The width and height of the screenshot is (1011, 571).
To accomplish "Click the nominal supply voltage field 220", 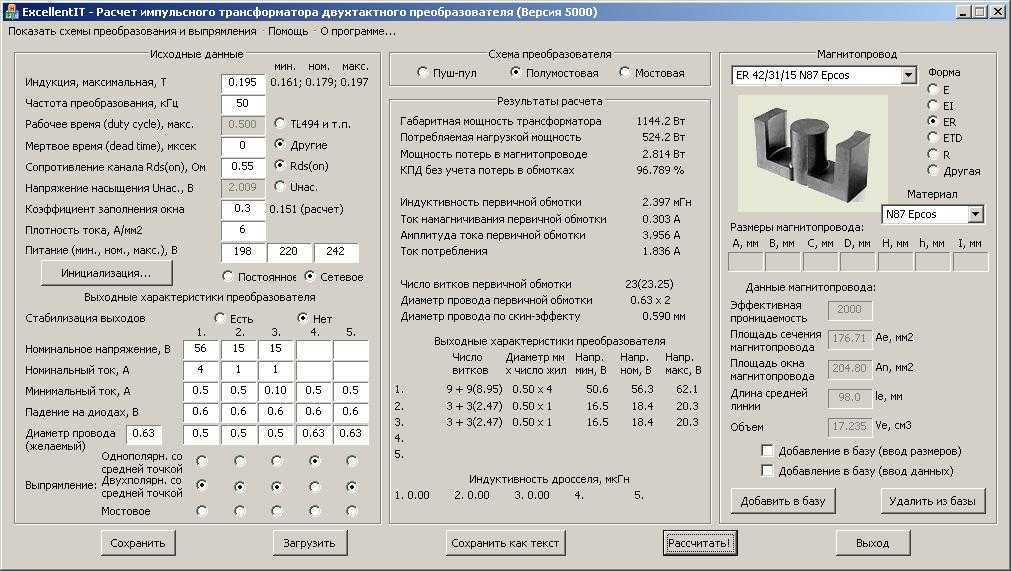I will tap(288, 252).
